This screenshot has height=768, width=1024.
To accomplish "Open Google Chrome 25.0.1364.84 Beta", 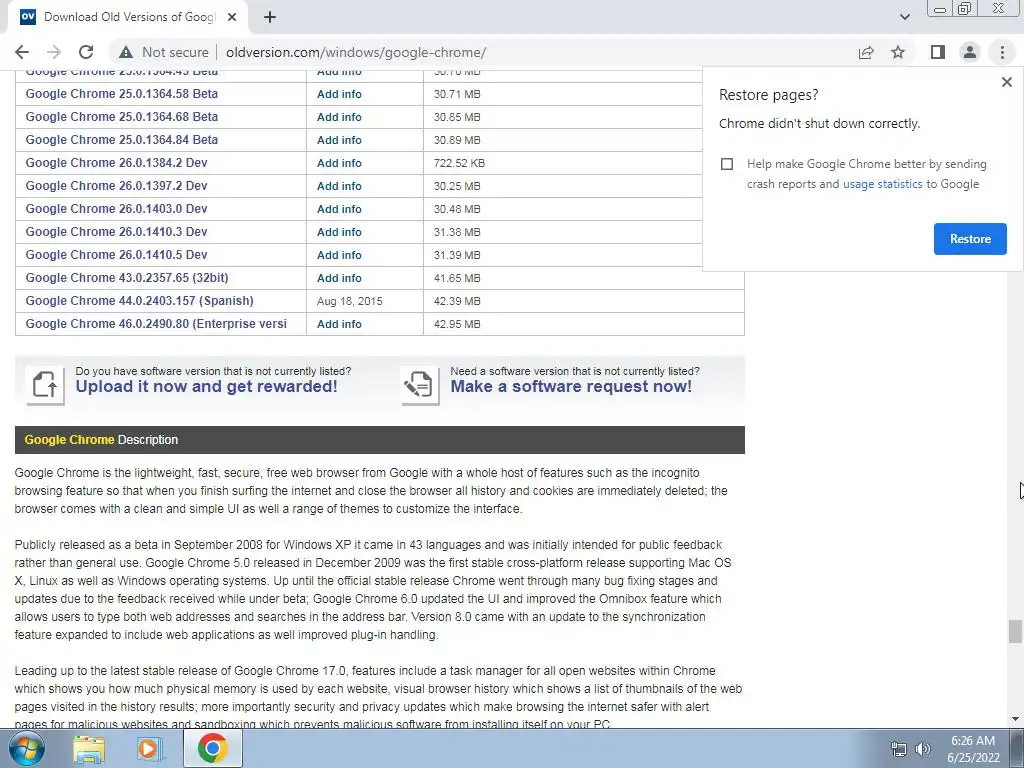I will coord(121,140).
